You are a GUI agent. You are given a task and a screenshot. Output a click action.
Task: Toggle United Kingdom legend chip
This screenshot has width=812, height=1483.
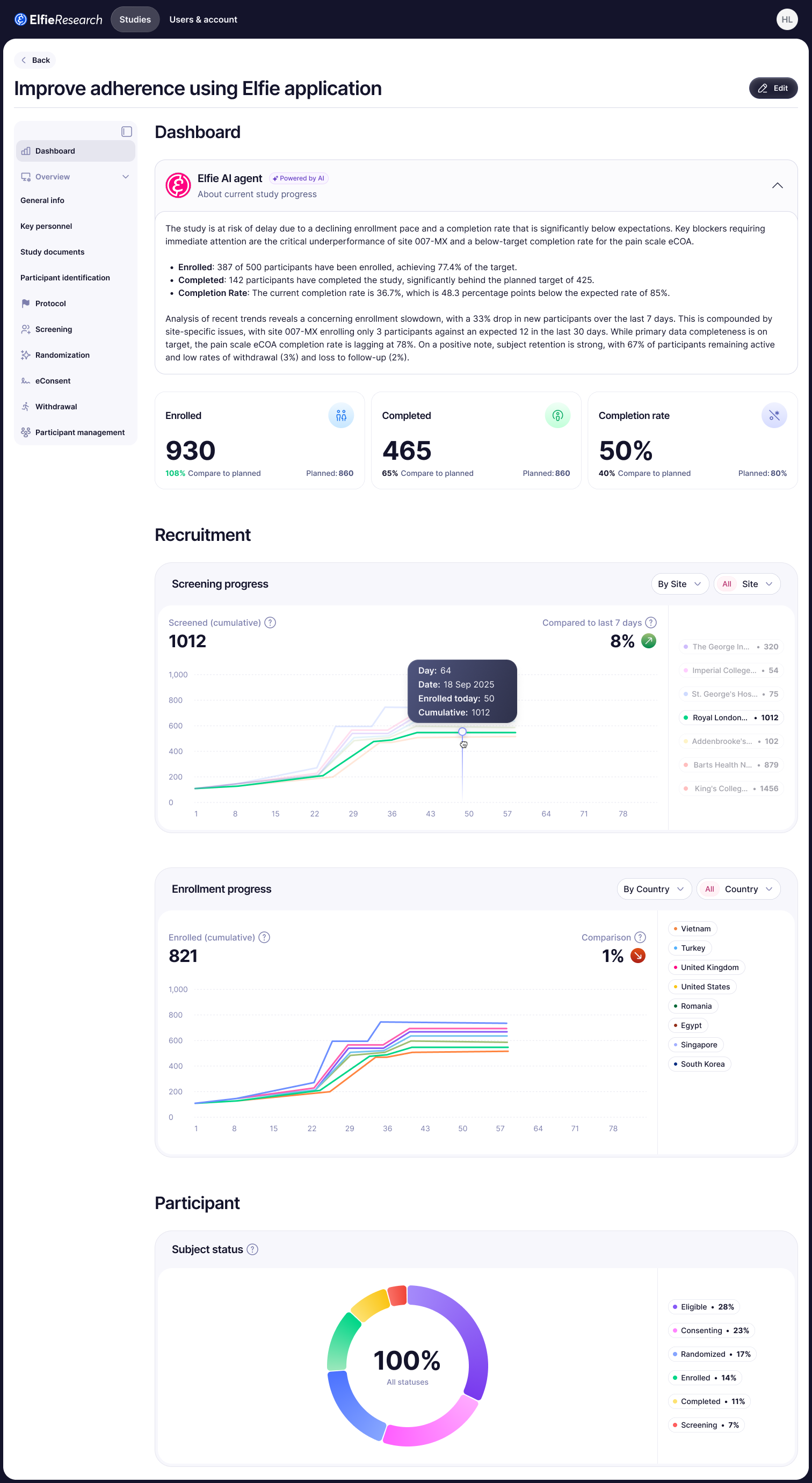coord(706,967)
